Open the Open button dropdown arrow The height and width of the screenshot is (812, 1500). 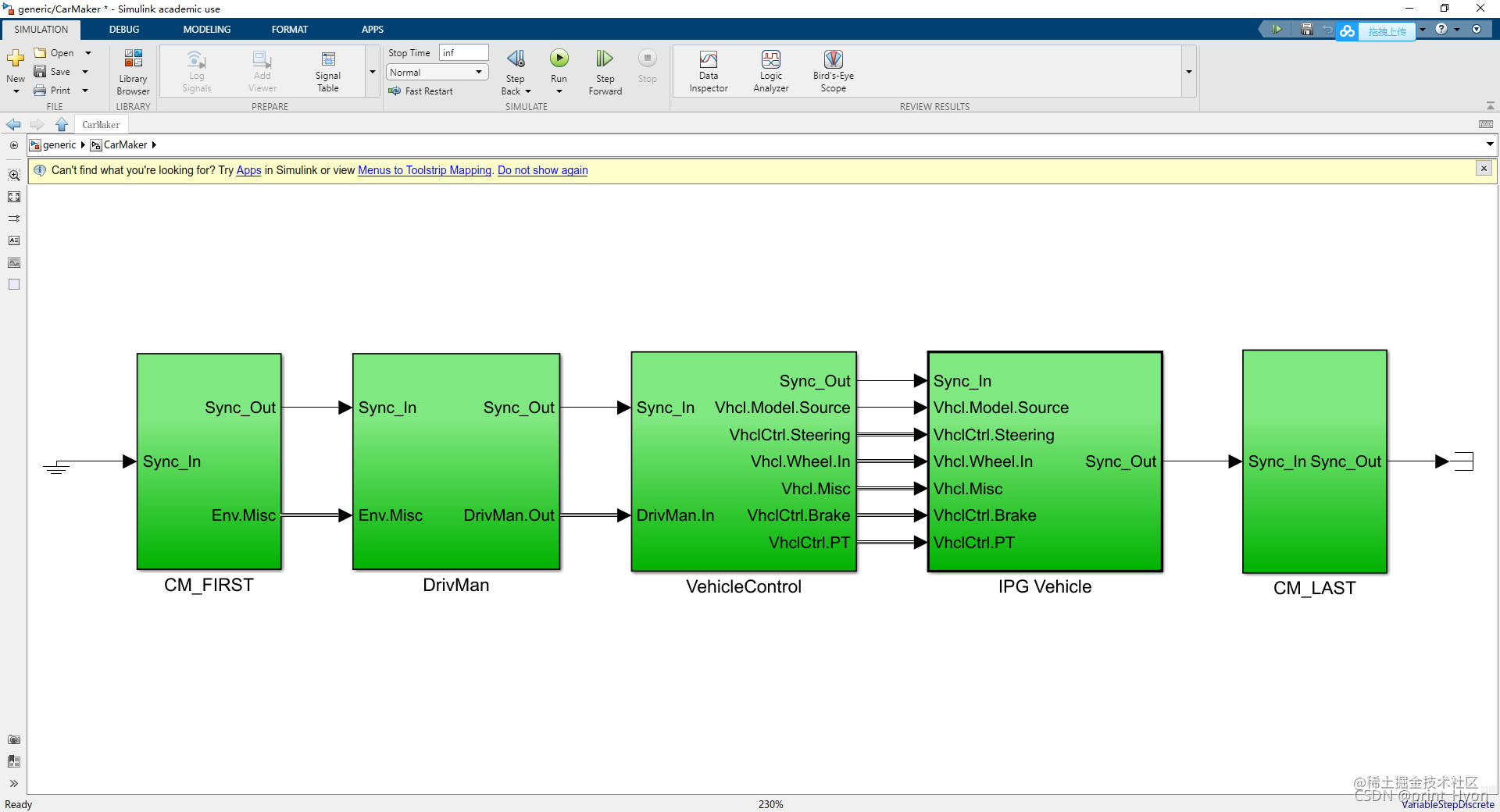pyautogui.click(x=87, y=53)
